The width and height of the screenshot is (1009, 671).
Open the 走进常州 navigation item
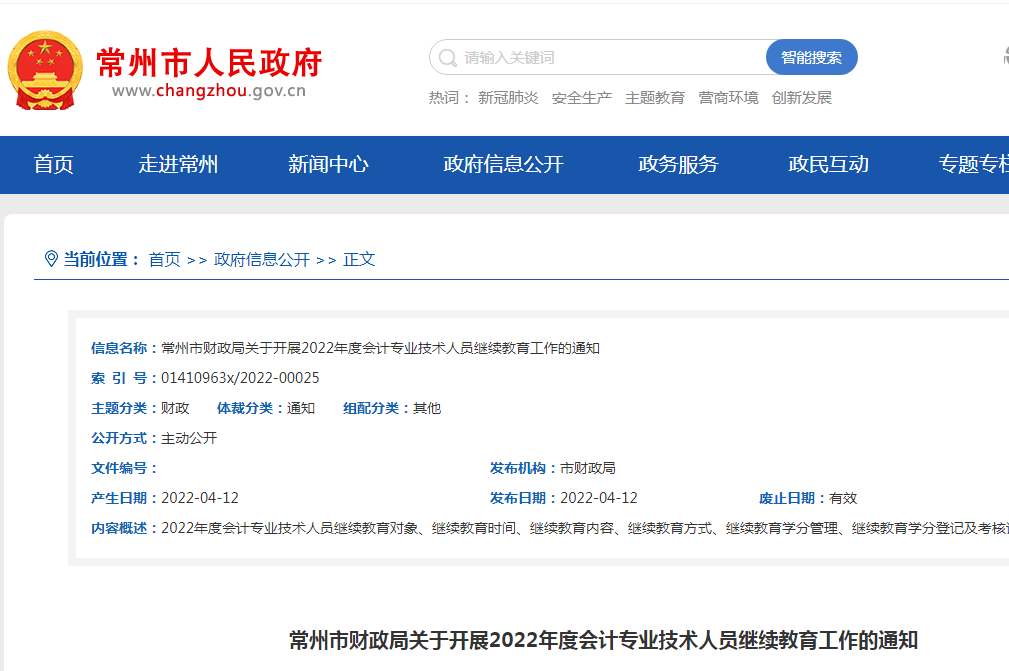pyautogui.click(x=178, y=165)
